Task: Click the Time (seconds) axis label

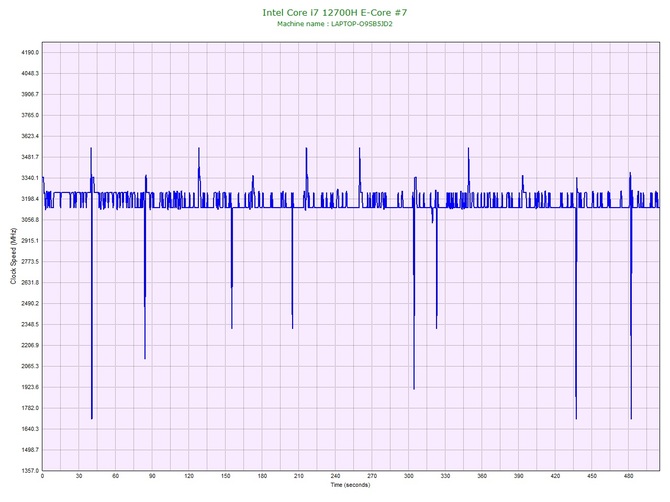Action: [x=350, y=485]
